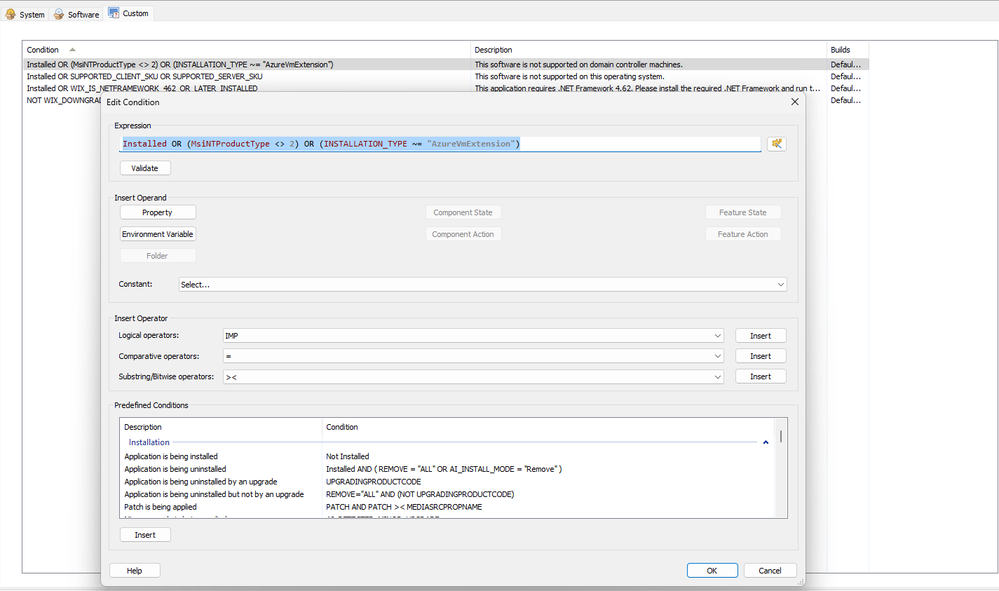The image size is (999, 591).
Task: Select 'Application is being installed' row
Action: point(446,457)
